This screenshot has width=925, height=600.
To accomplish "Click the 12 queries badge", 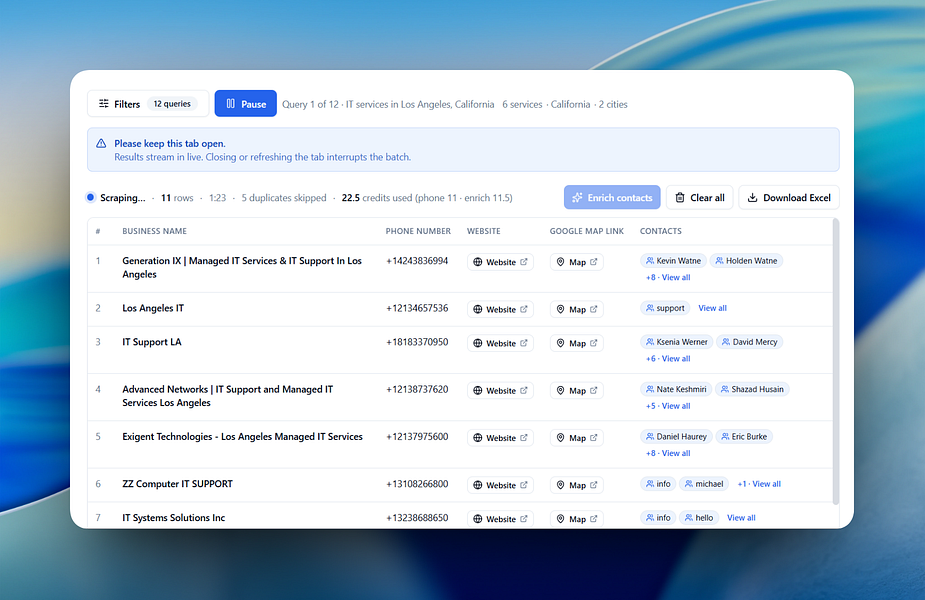I will coord(172,104).
